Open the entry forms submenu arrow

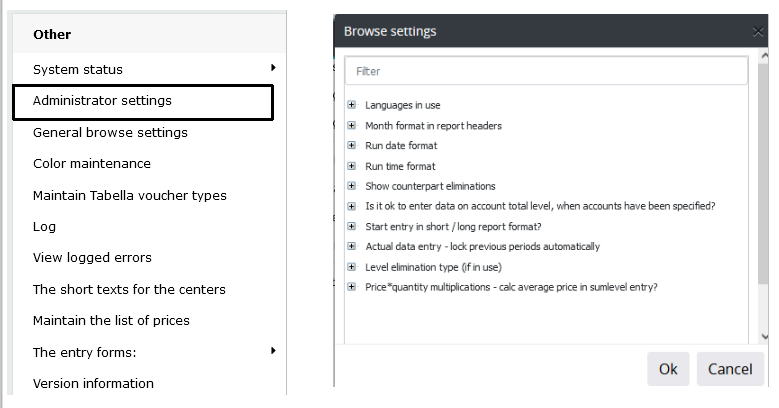(273, 351)
